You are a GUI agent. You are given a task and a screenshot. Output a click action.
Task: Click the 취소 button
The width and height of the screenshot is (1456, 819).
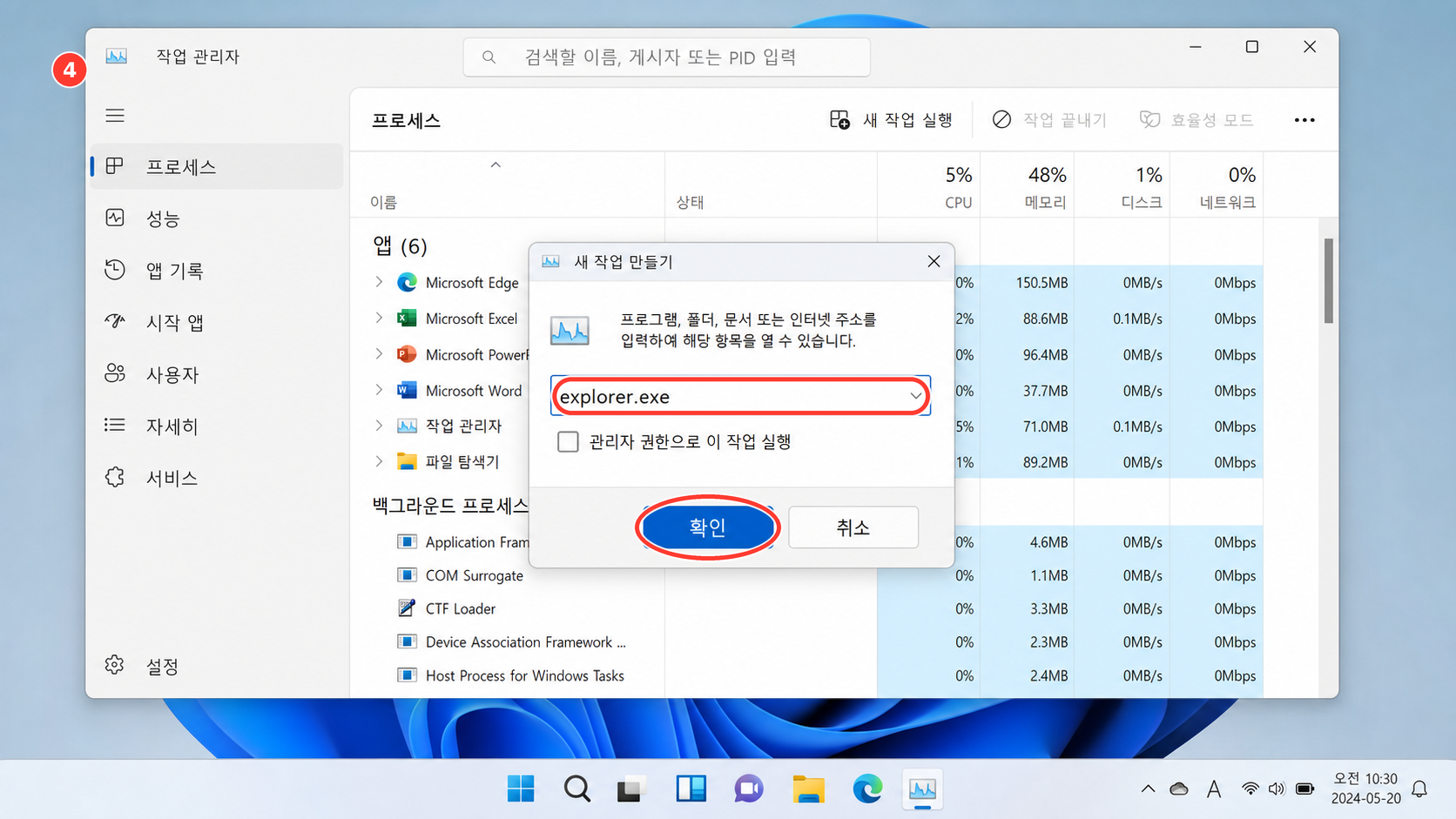(x=853, y=527)
